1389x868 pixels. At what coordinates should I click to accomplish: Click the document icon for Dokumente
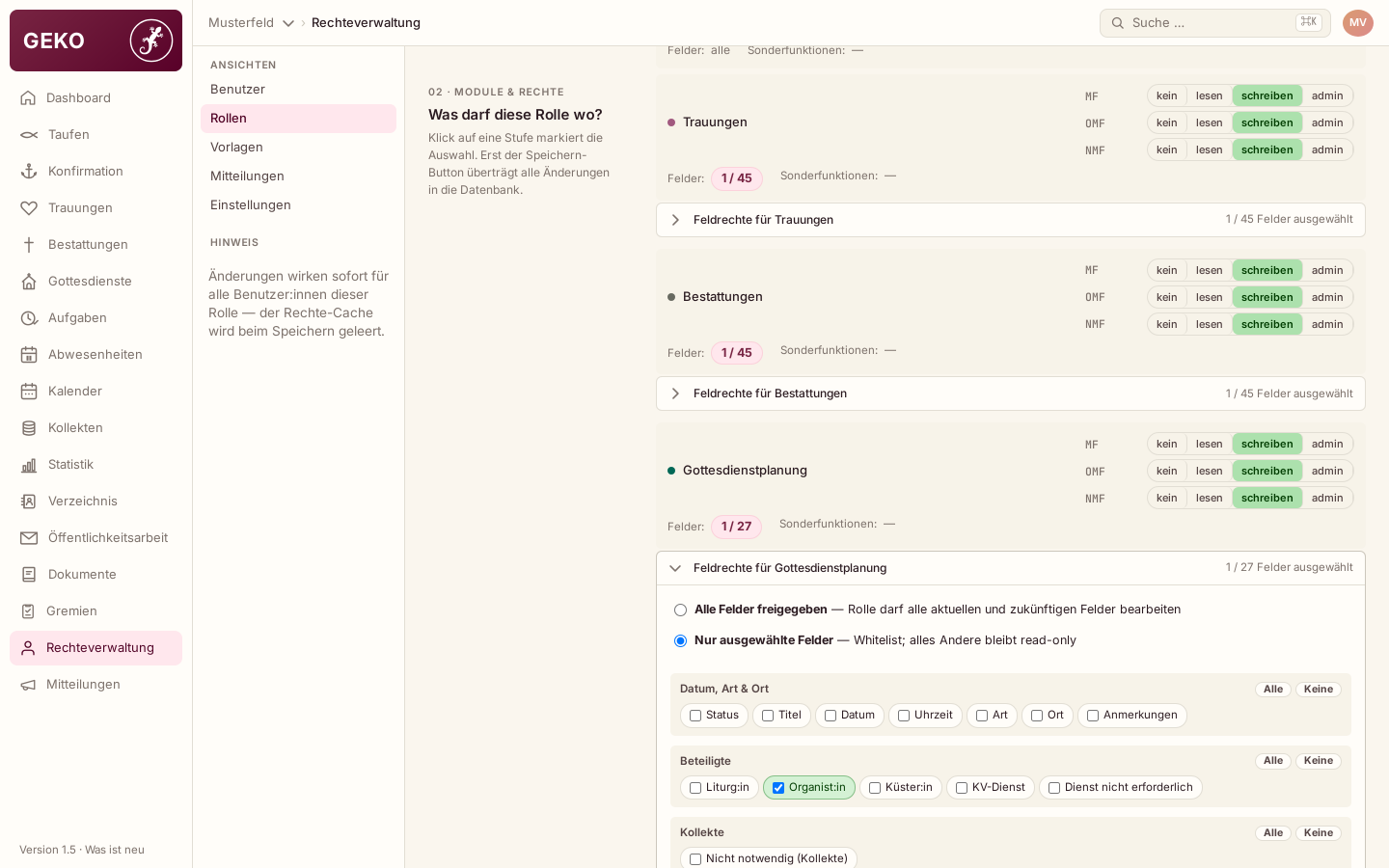29,575
